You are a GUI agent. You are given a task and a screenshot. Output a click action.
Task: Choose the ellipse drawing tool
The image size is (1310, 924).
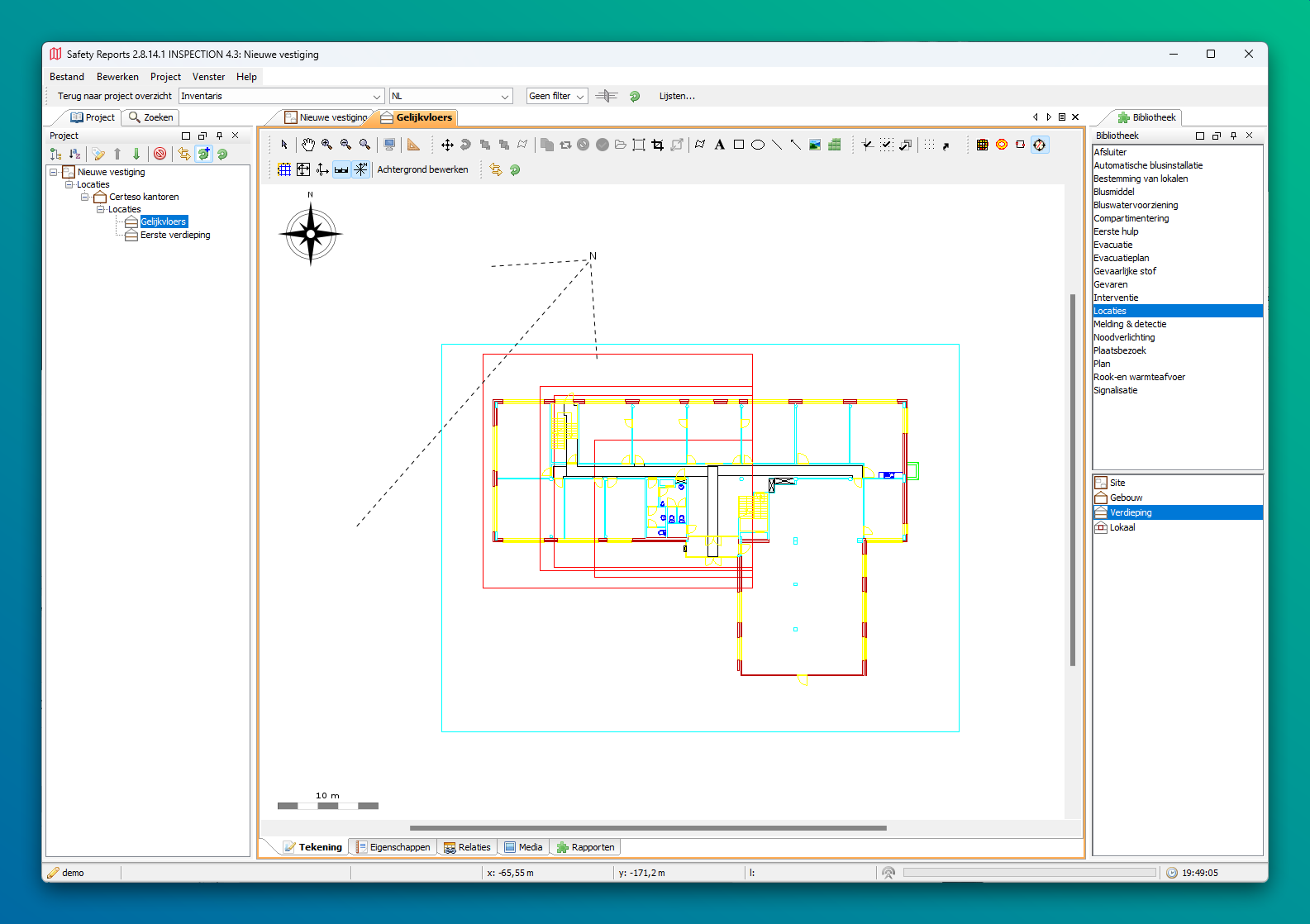(757, 145)
